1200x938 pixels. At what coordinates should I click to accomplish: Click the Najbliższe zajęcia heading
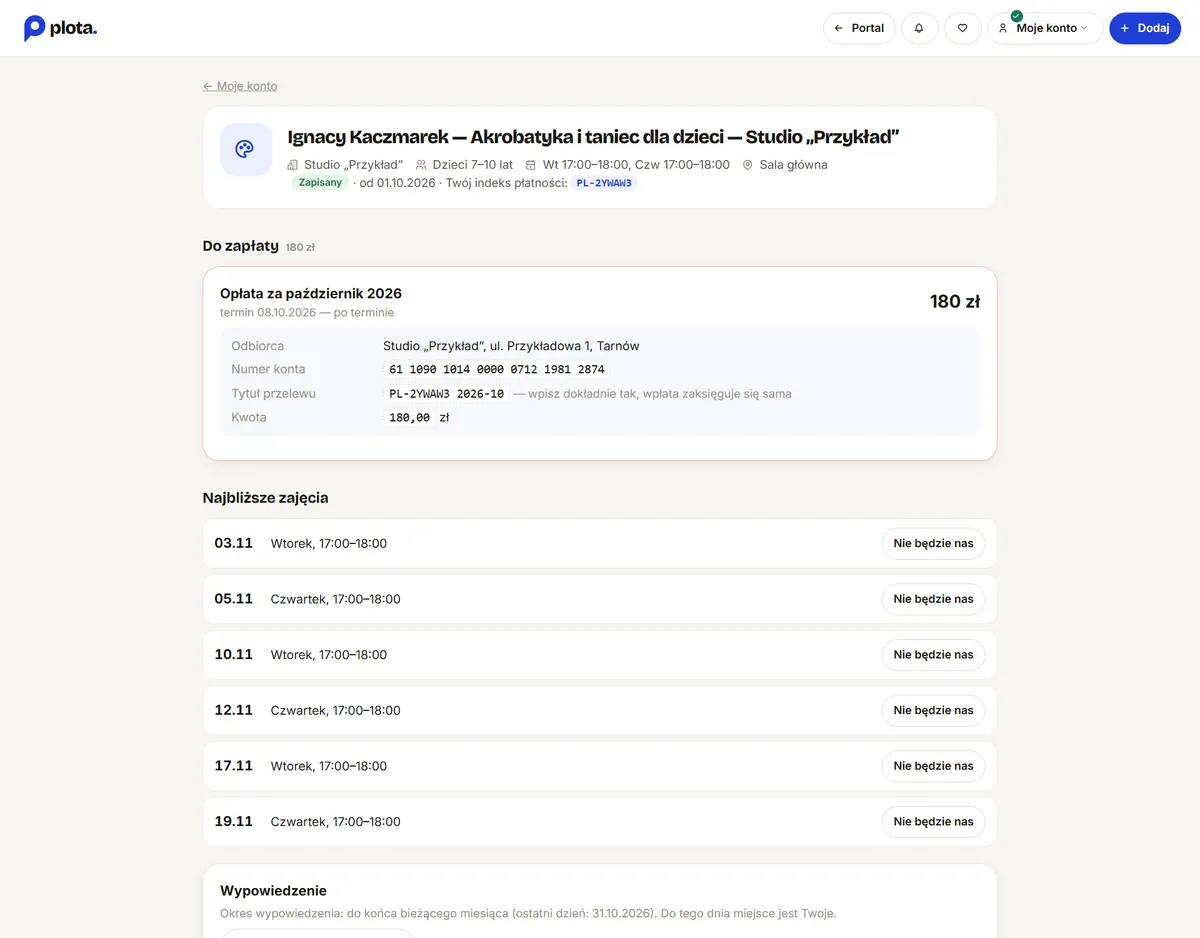click(x=265, y=498)
